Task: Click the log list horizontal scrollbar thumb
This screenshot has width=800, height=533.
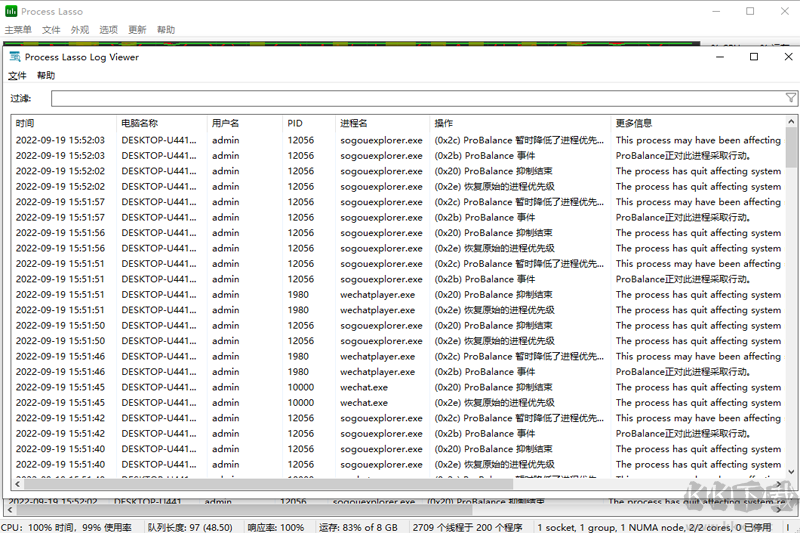Action: [268, 484]
